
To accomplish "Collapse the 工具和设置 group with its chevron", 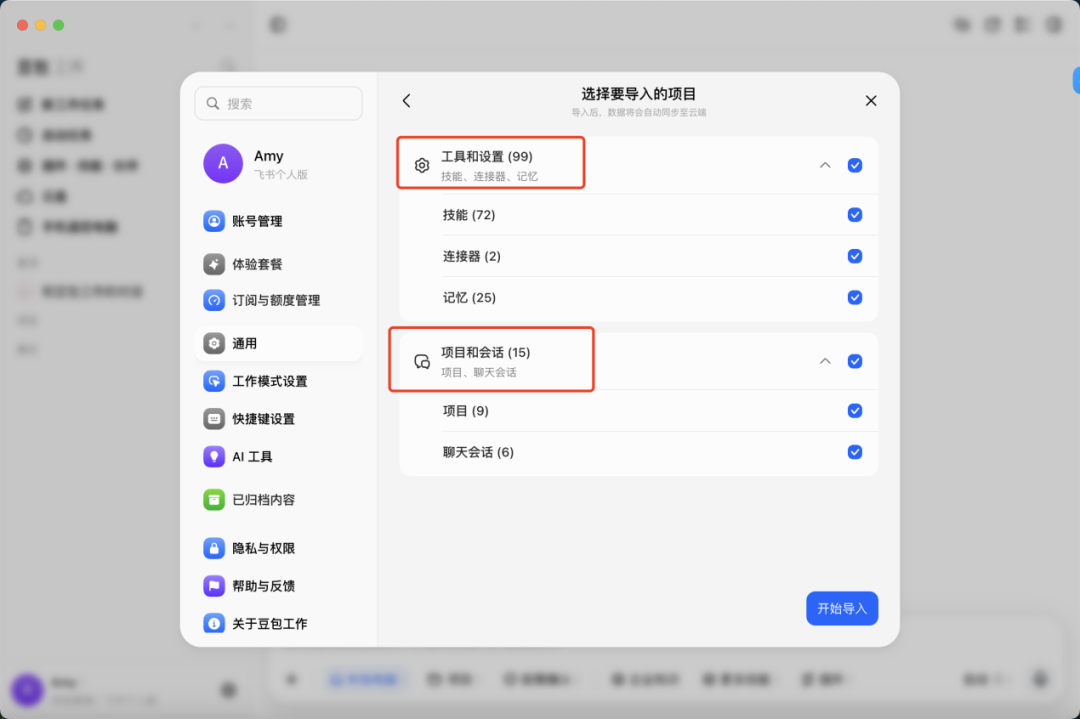I will pyautogui.click(x=825, y=165).
